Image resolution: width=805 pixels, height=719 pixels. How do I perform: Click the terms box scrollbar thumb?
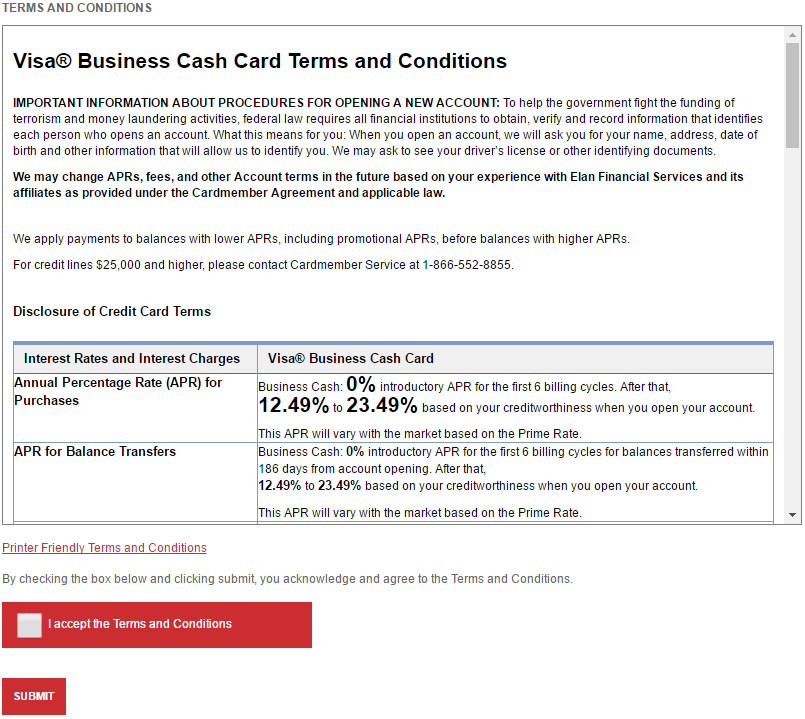tap(792, 96)
